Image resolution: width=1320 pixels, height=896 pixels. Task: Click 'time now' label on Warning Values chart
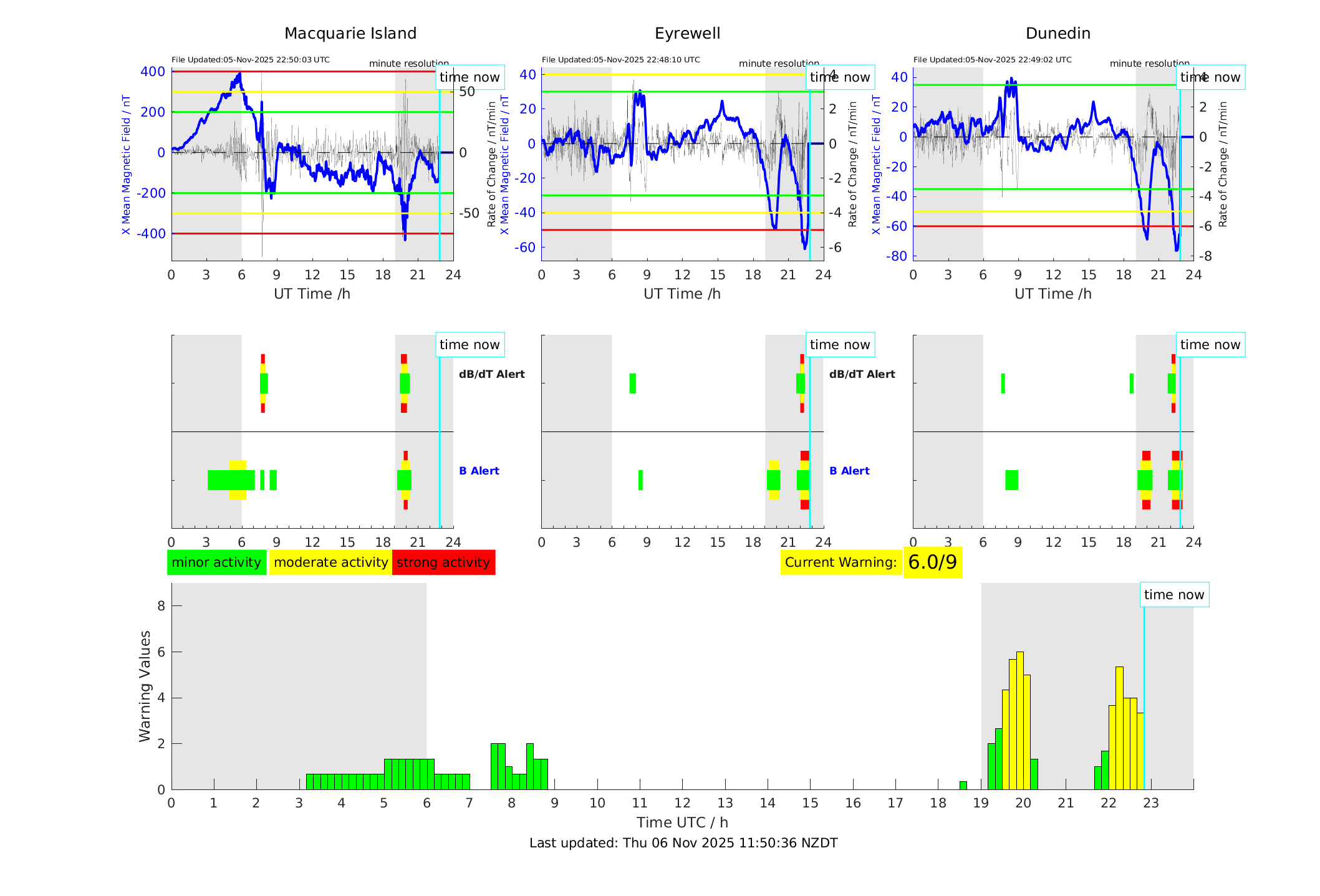(1173, 595)
